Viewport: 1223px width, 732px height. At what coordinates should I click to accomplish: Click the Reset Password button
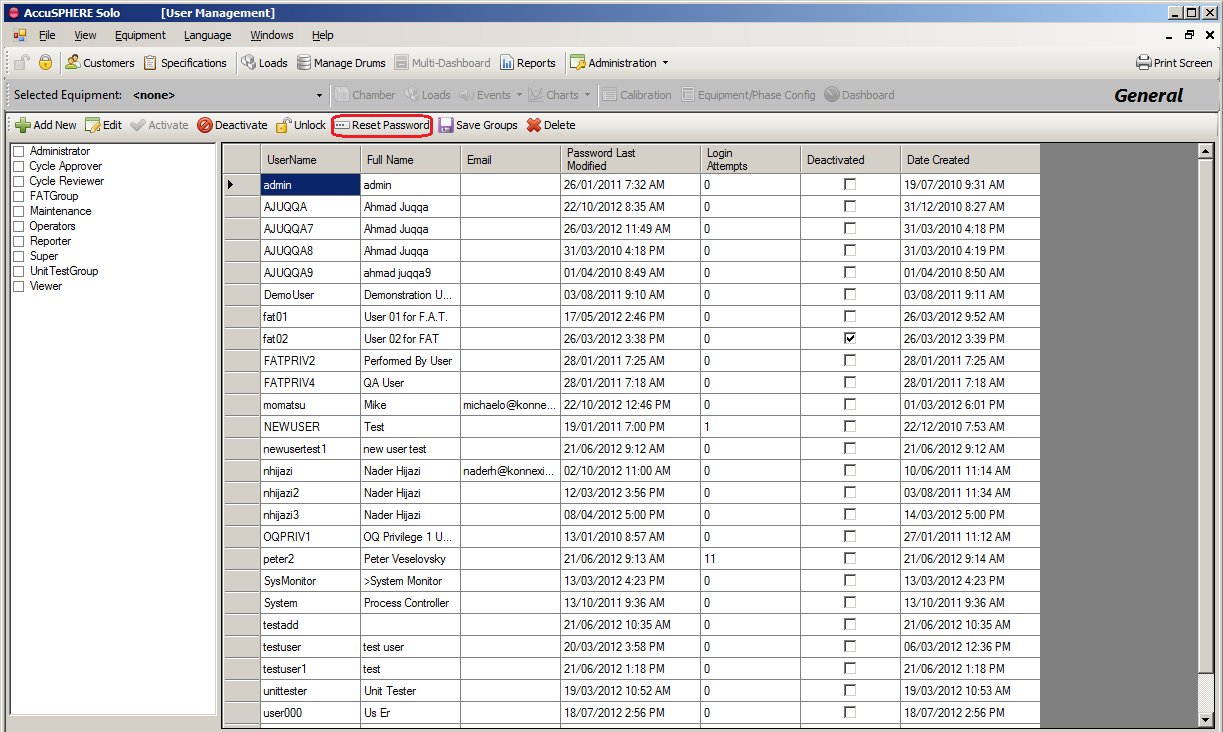(x=381, y=125)
